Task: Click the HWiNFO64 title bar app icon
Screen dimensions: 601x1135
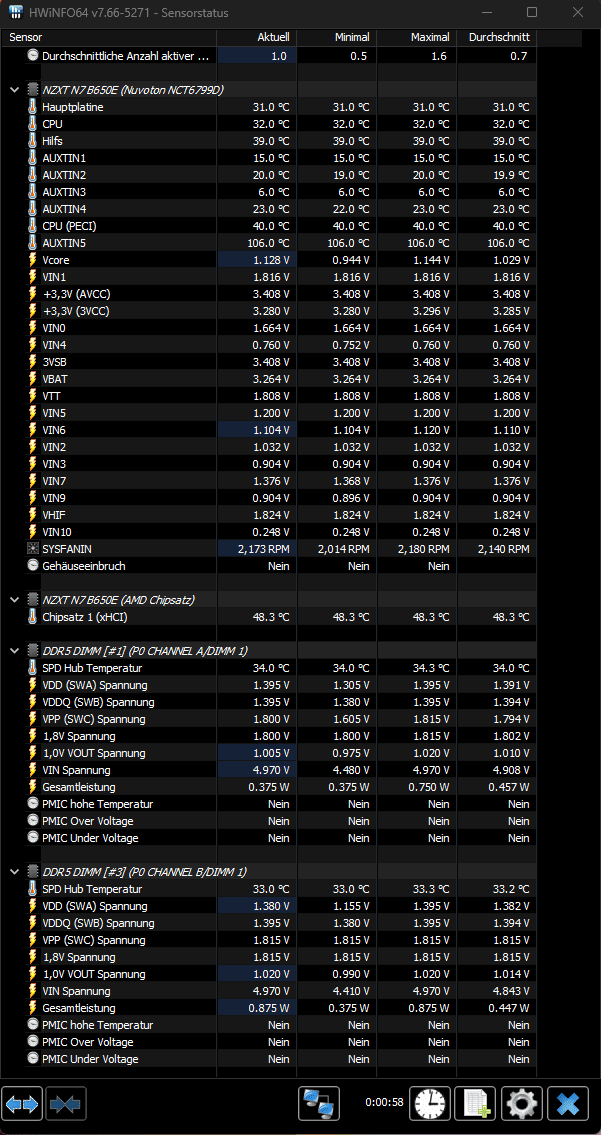Action: [x=16, y=12]
